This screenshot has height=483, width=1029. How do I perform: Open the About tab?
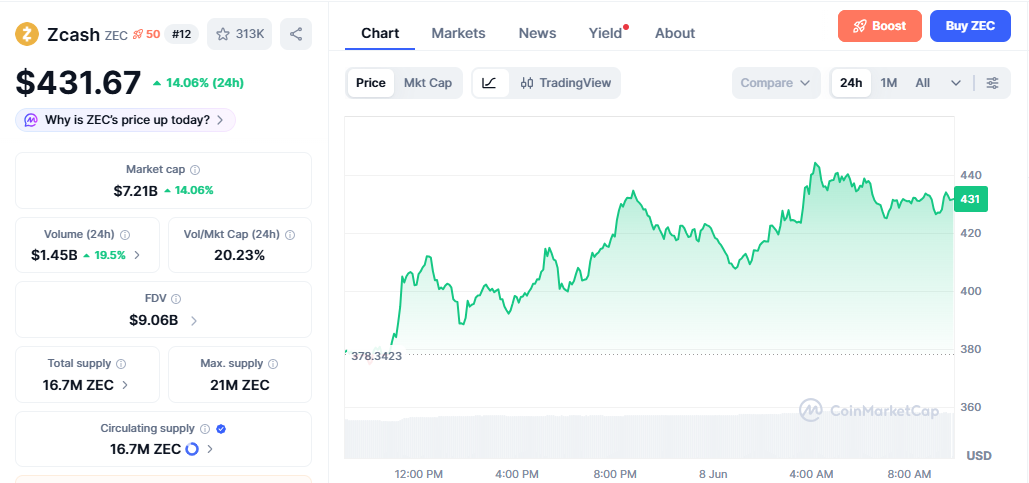pos(675,33)
